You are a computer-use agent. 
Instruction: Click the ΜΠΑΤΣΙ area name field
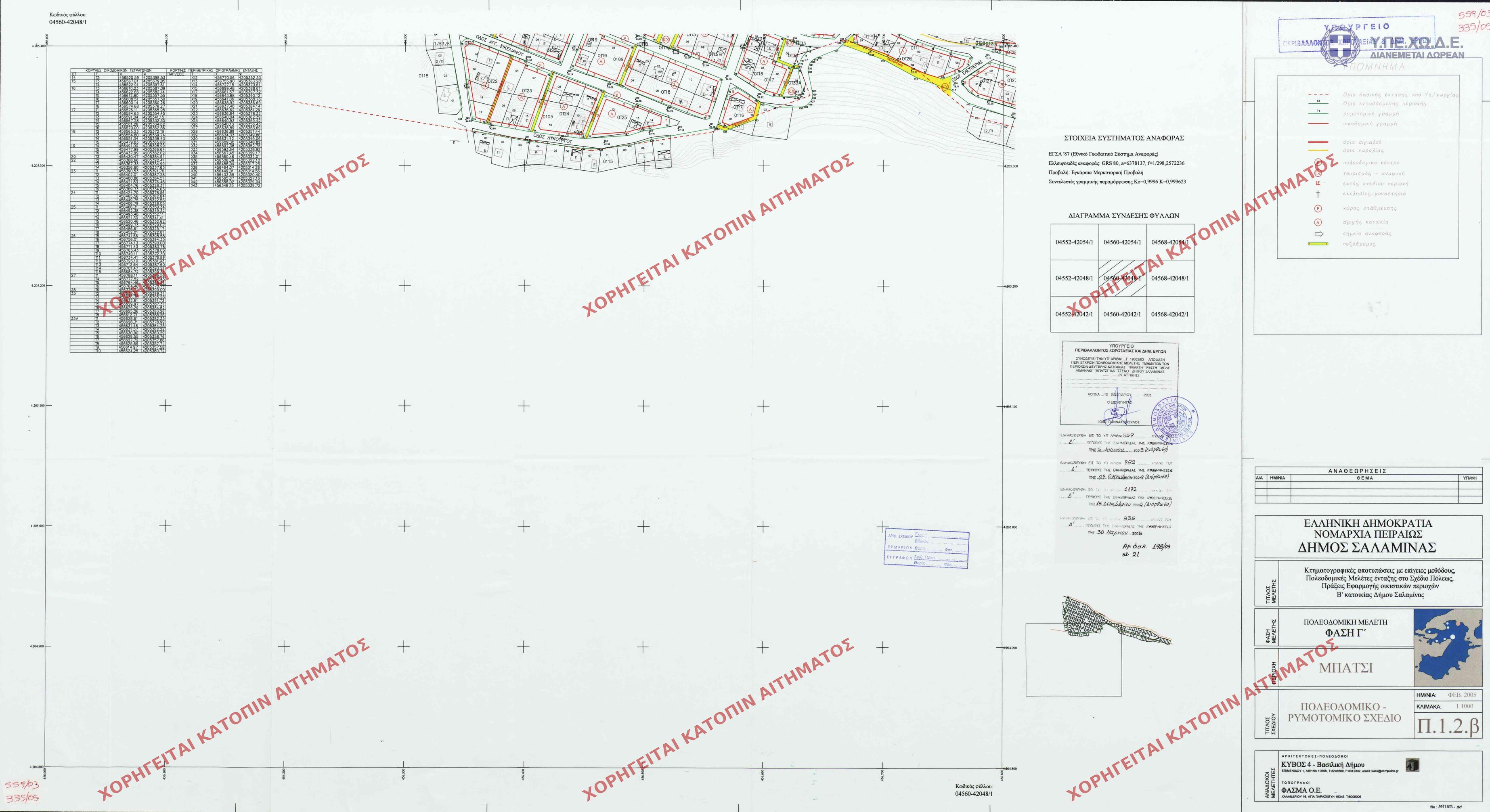[x=1345, y=668]
